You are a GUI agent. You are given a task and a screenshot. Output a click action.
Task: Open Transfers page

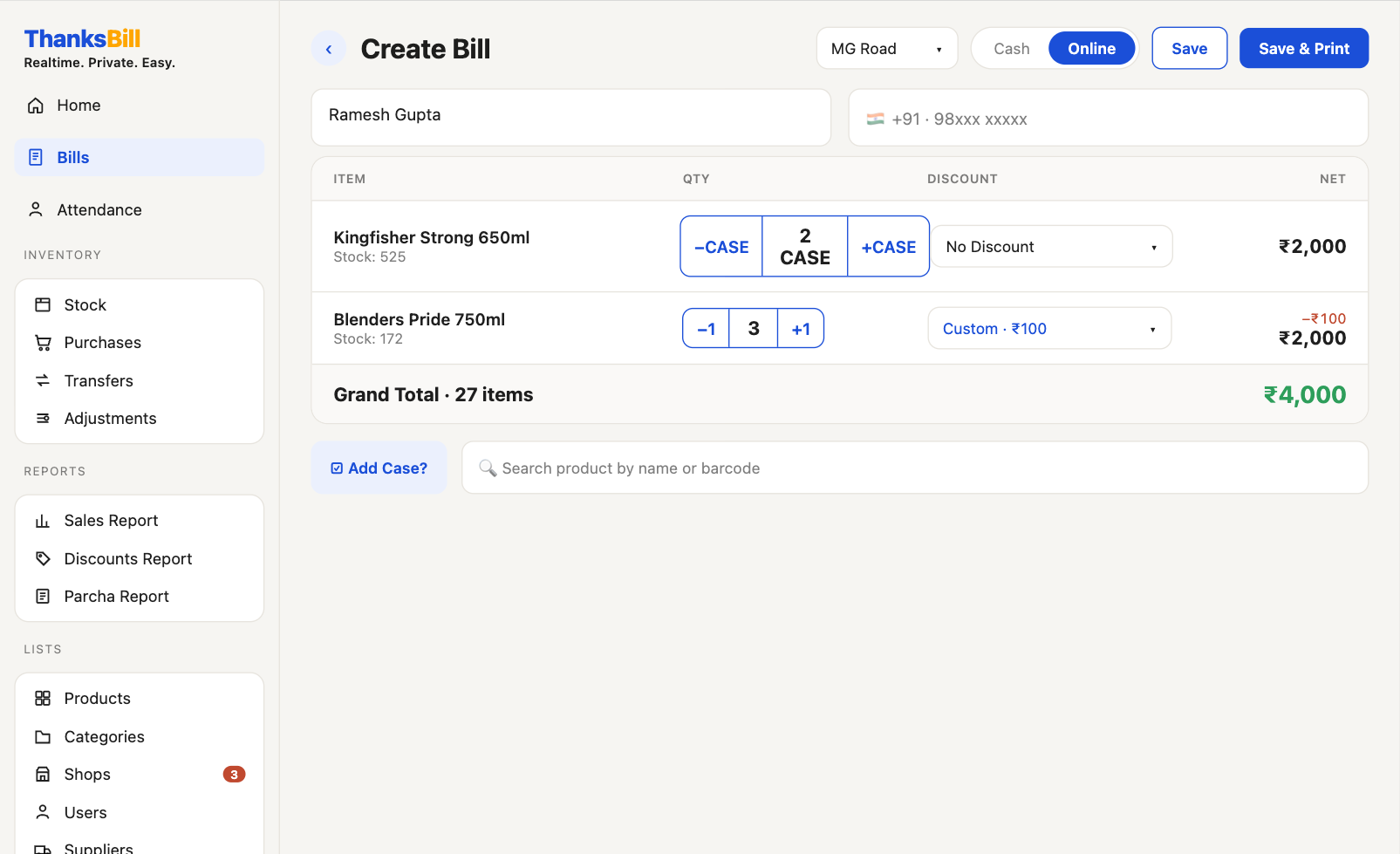(140, 380)
